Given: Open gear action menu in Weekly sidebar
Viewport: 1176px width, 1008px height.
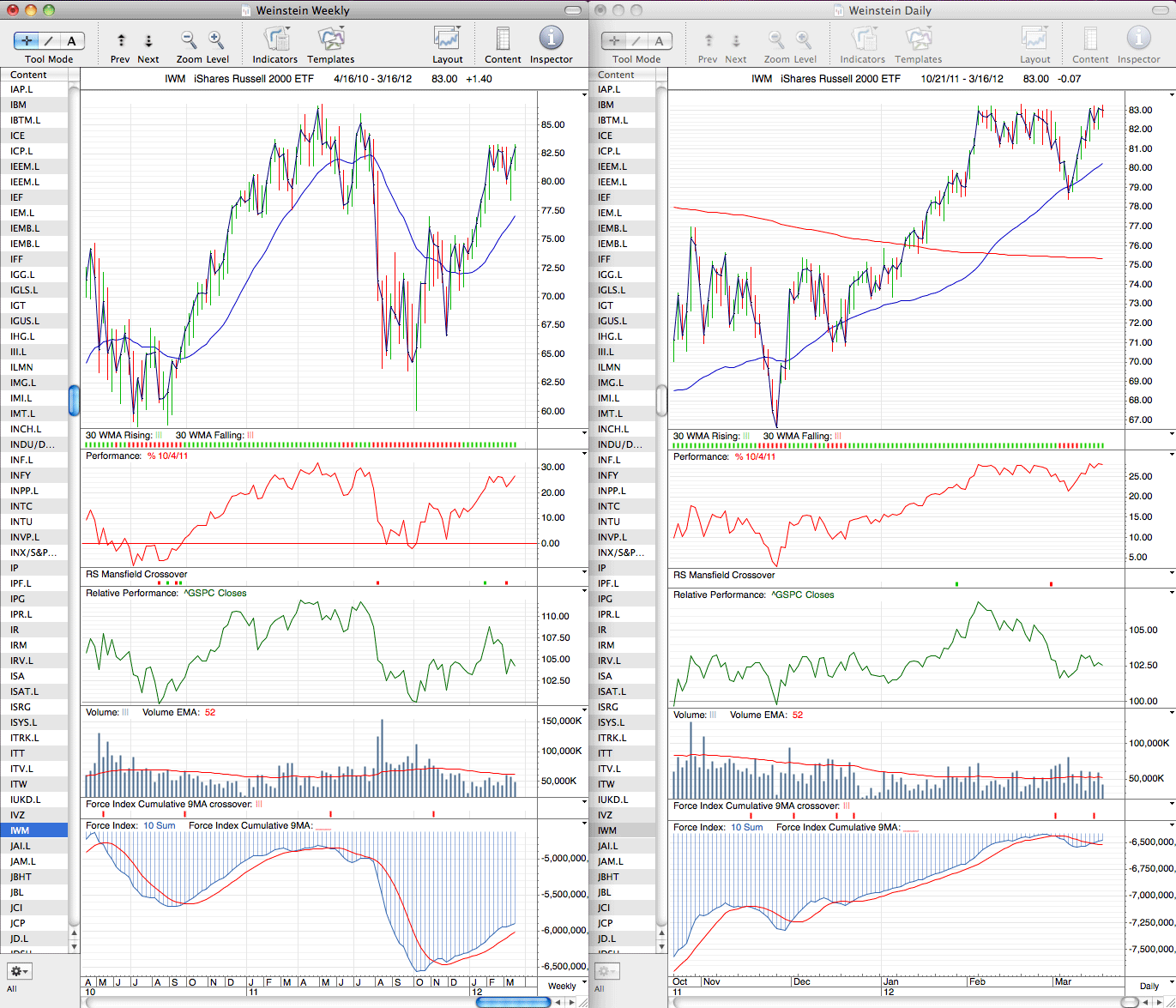Looking at the screenshot, I should click(x=19, y=971).
